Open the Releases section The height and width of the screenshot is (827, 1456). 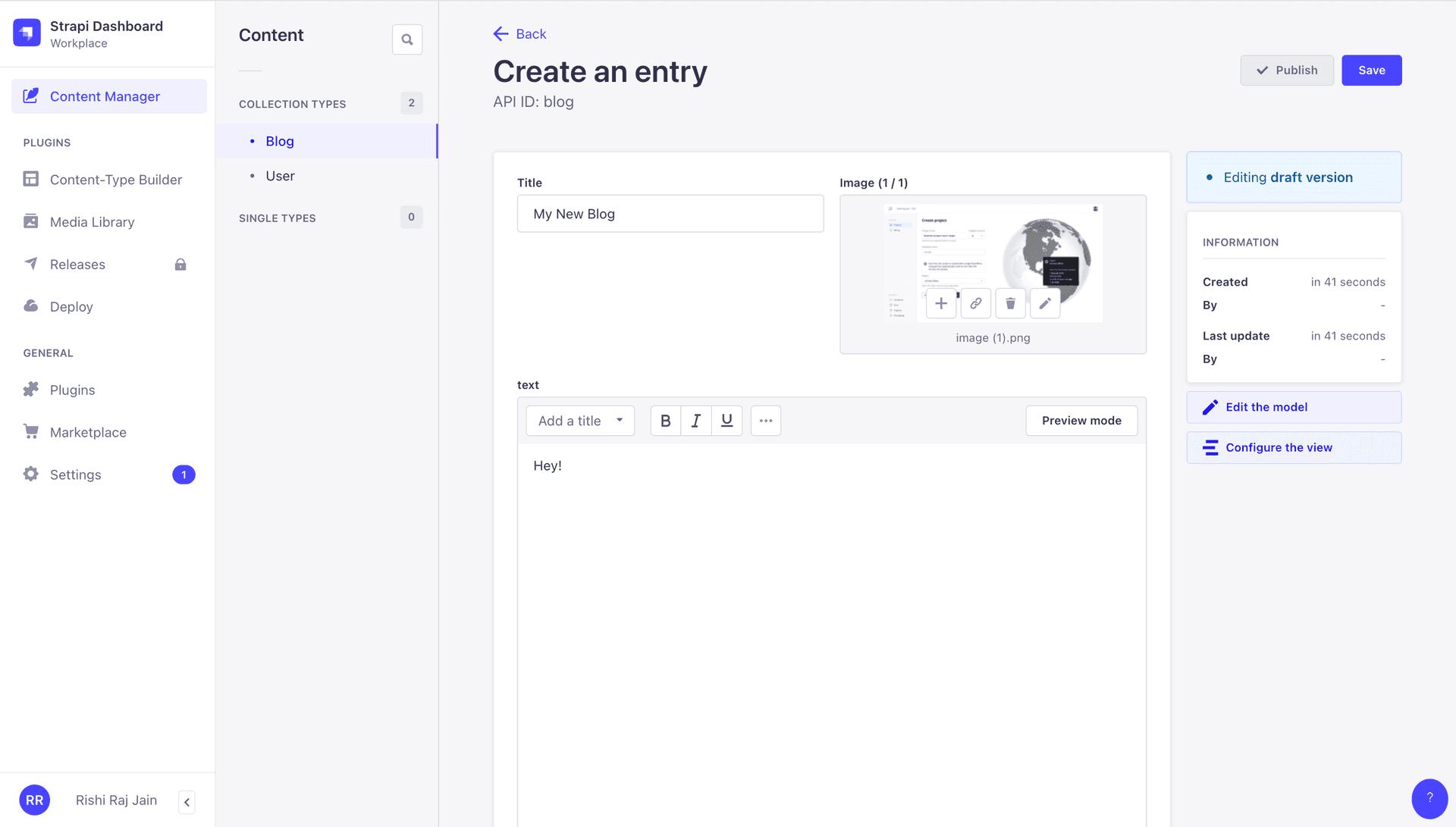click(x=77, y=264)
